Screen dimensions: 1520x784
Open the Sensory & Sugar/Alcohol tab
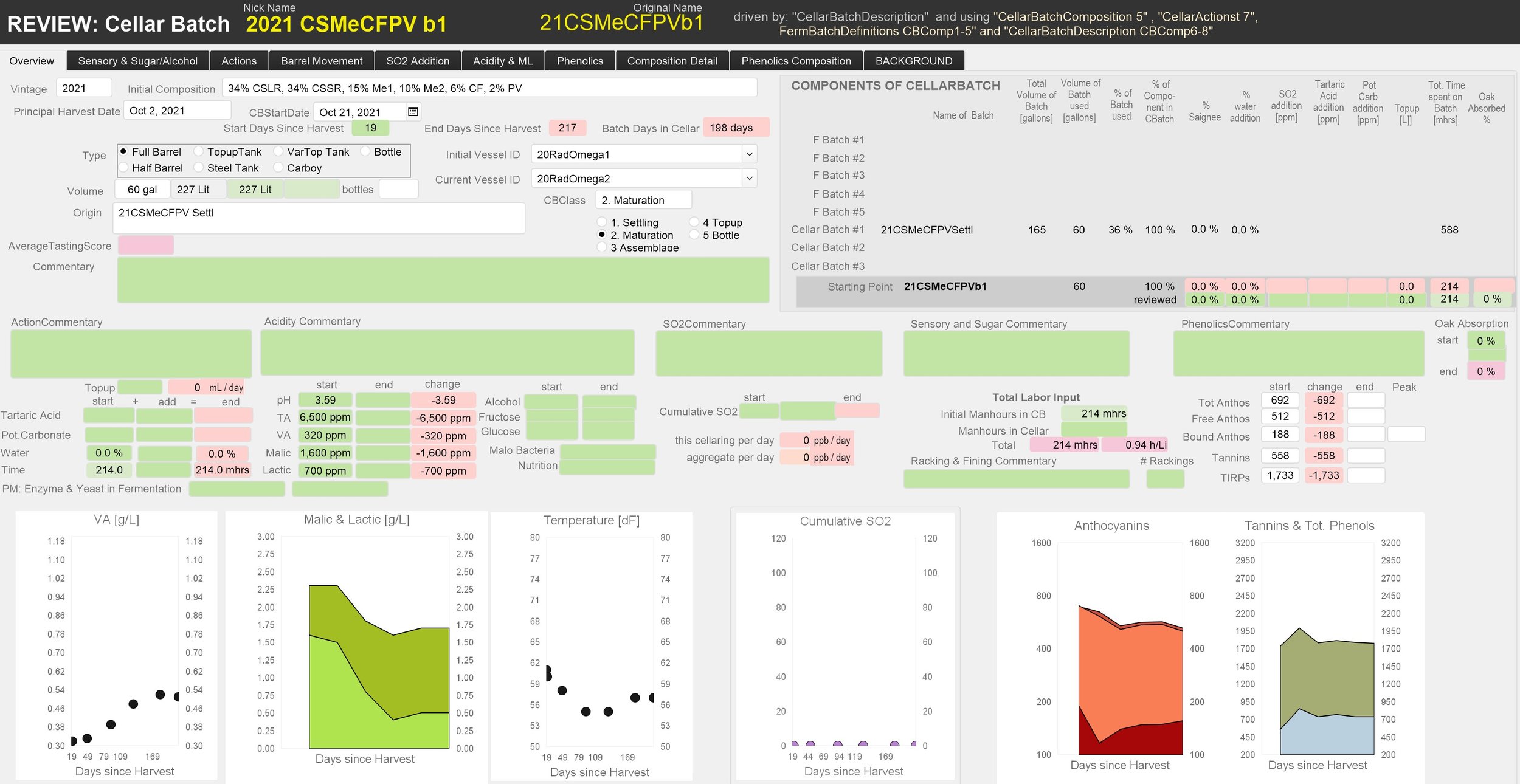[x=138, y=61]
